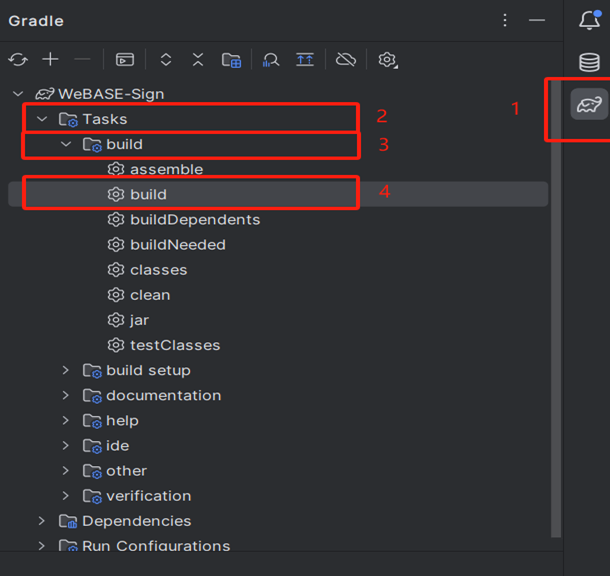This screenshot has width=610, height=576.
Task: Click the Tasks folder label
Action: click(105, 119)
